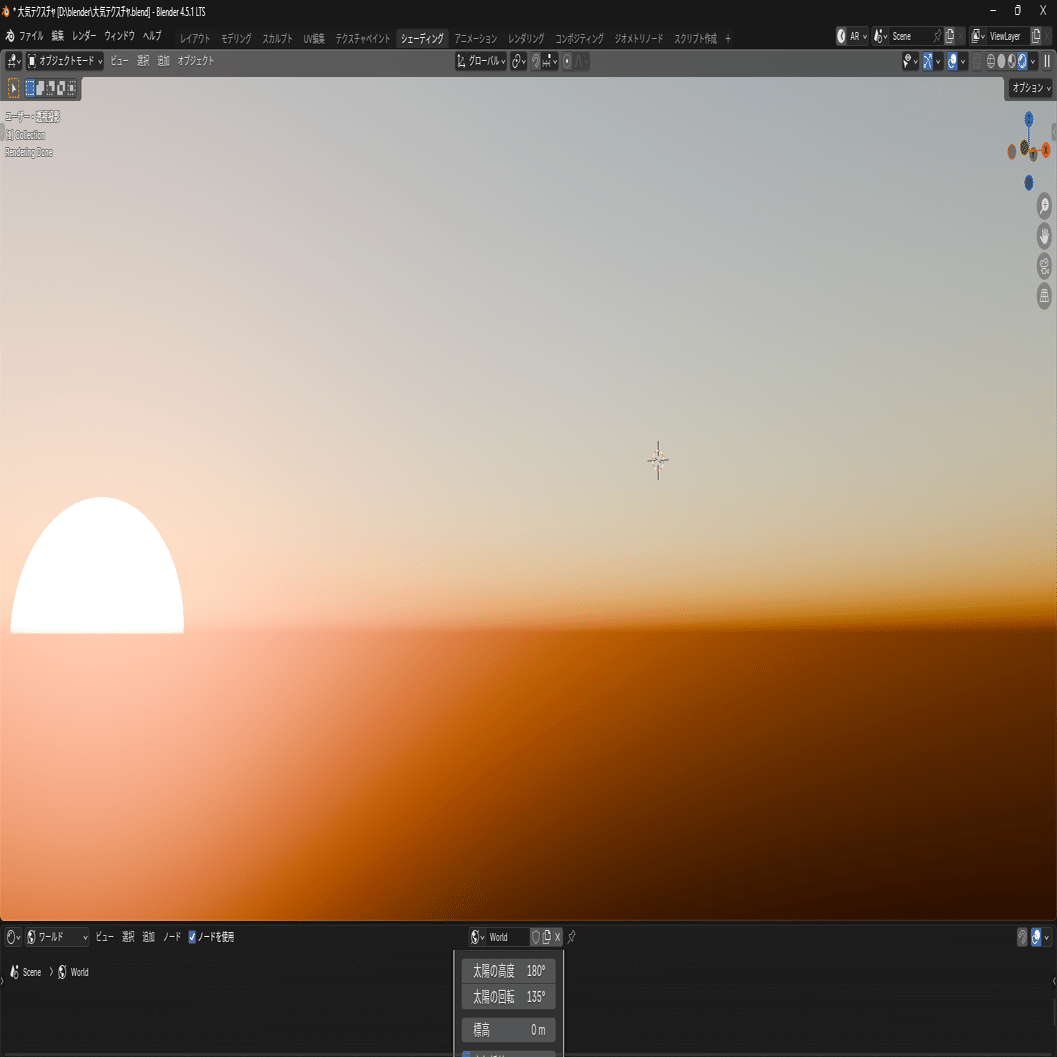This screenshot has height=1057, width=1057.
Task: Click the new scene copy icon
Action: pos(950,36)
